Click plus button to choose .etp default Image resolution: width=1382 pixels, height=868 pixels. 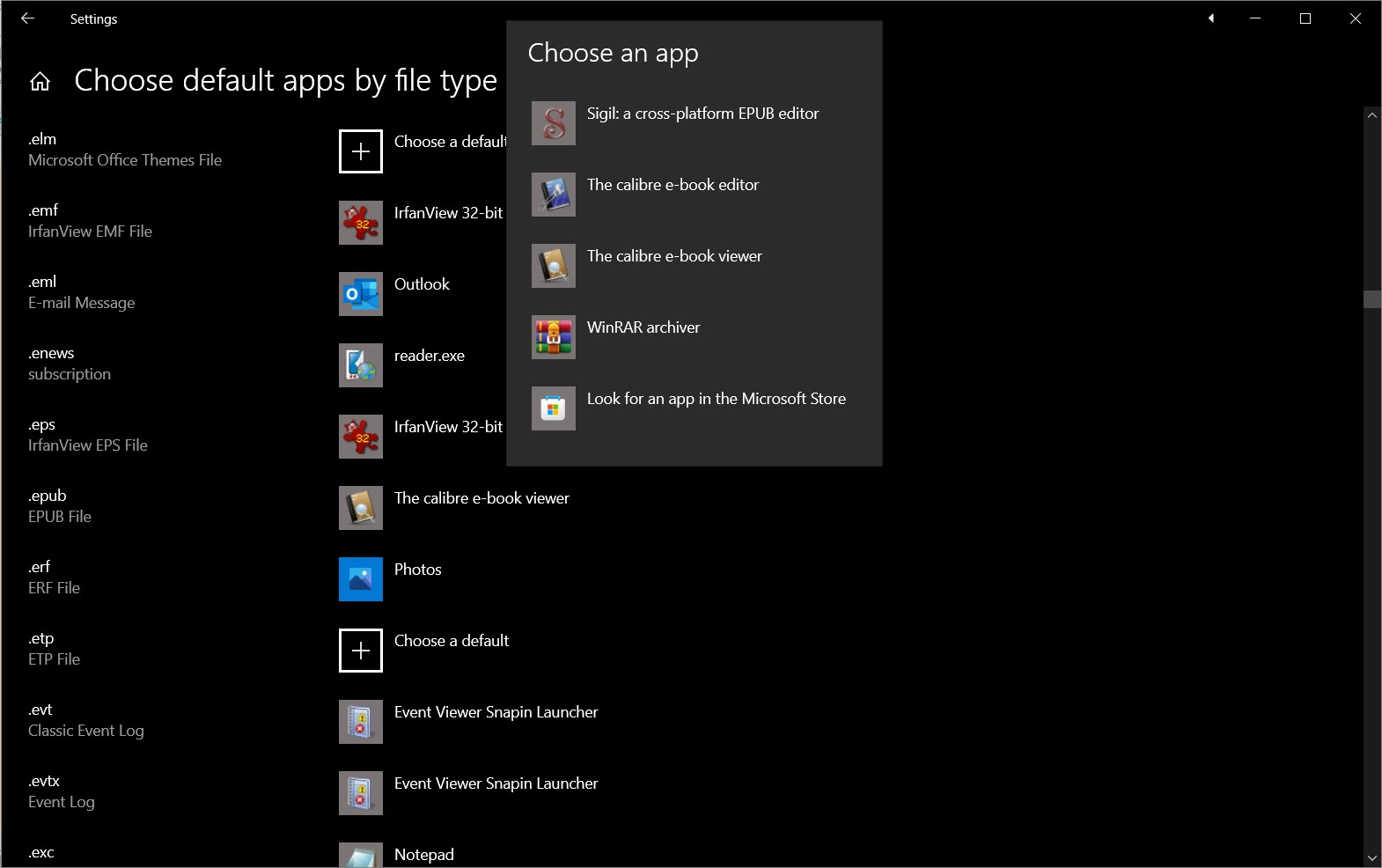coord(361,651)
